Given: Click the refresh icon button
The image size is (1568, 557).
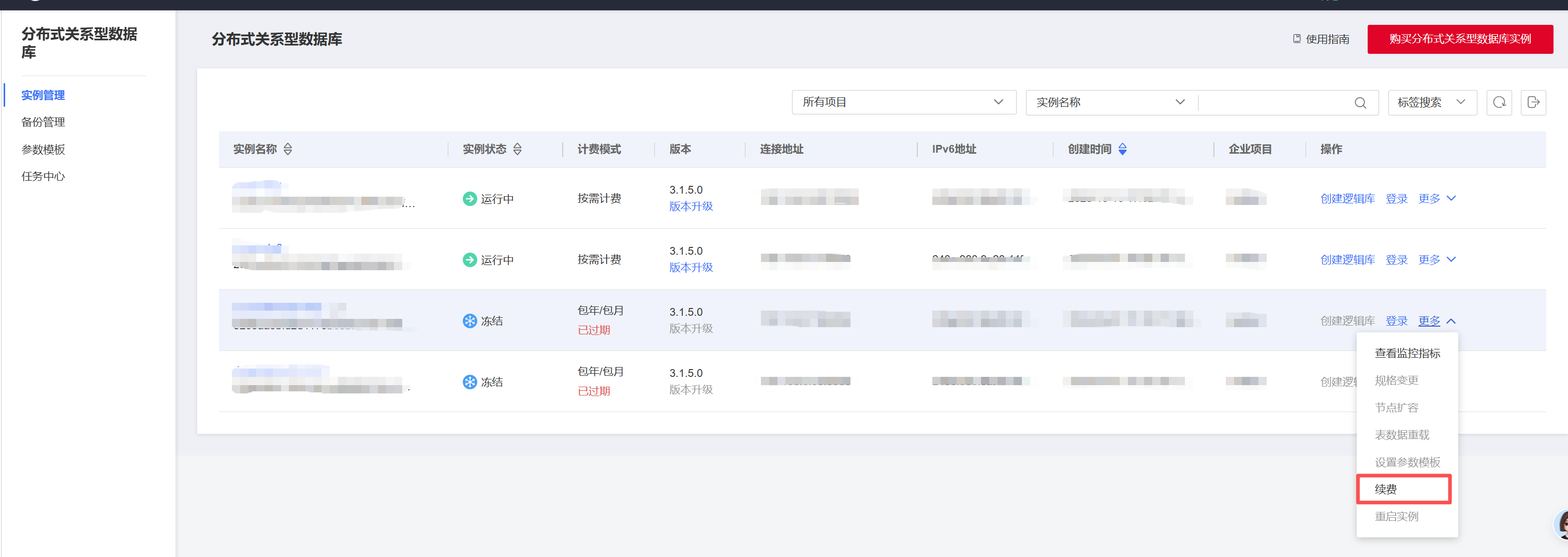Looking at the screenshot, I should 1499,102.
